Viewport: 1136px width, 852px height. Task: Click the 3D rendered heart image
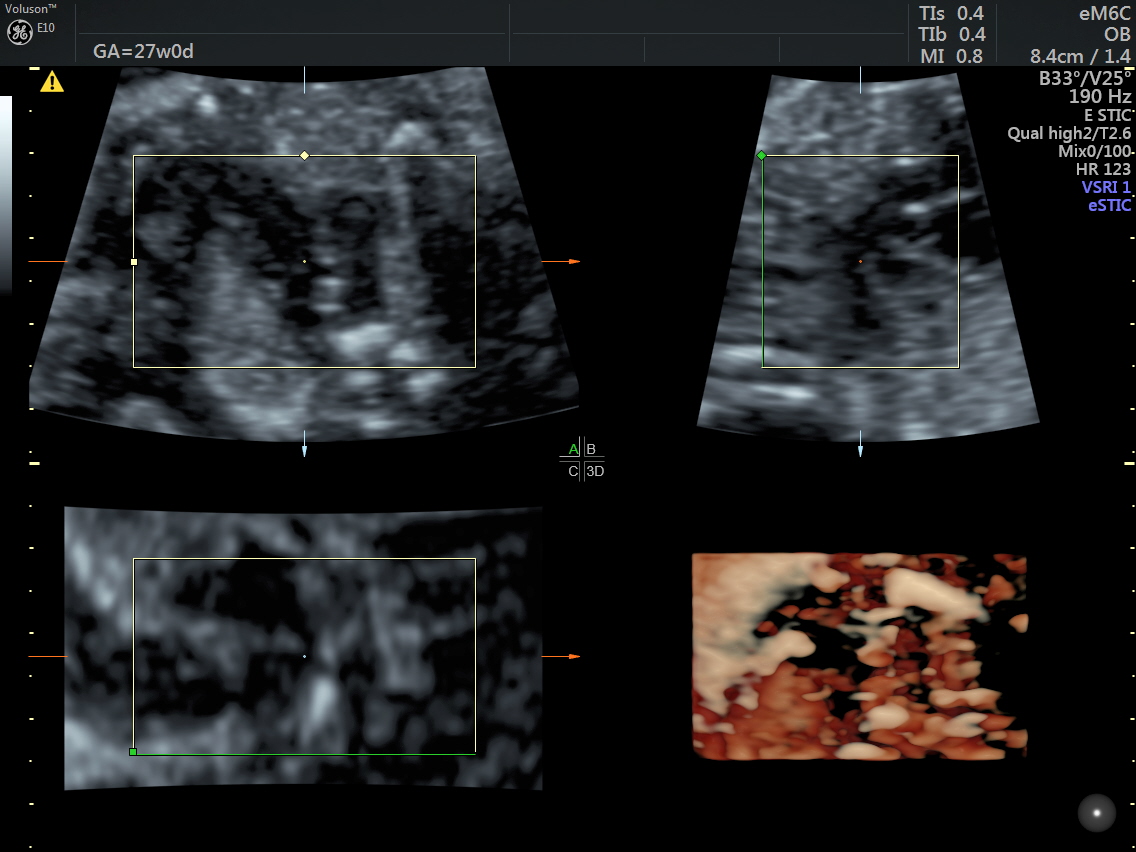[x=859, y=656]
